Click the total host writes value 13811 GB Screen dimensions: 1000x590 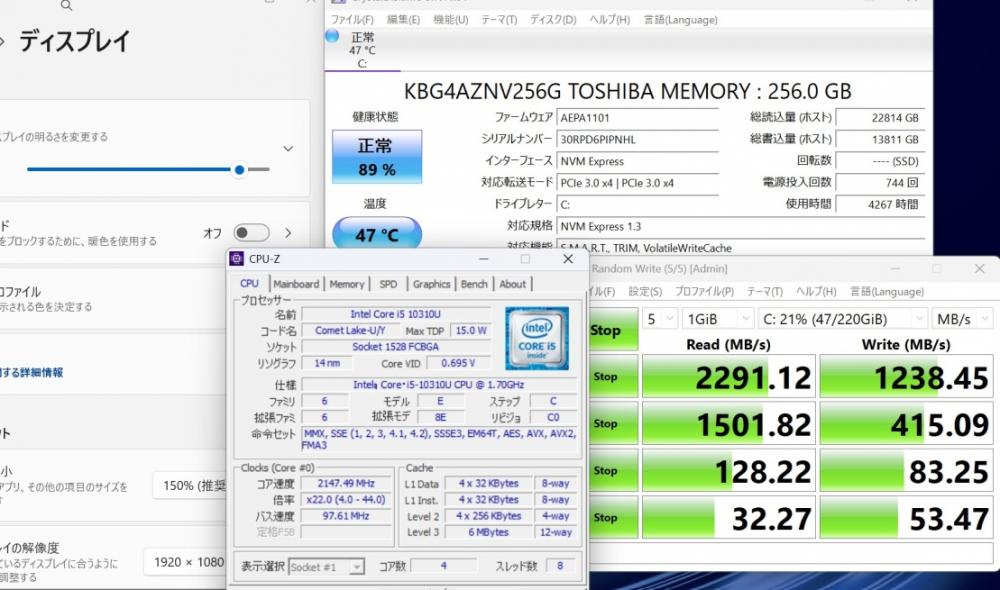[880, 140]
